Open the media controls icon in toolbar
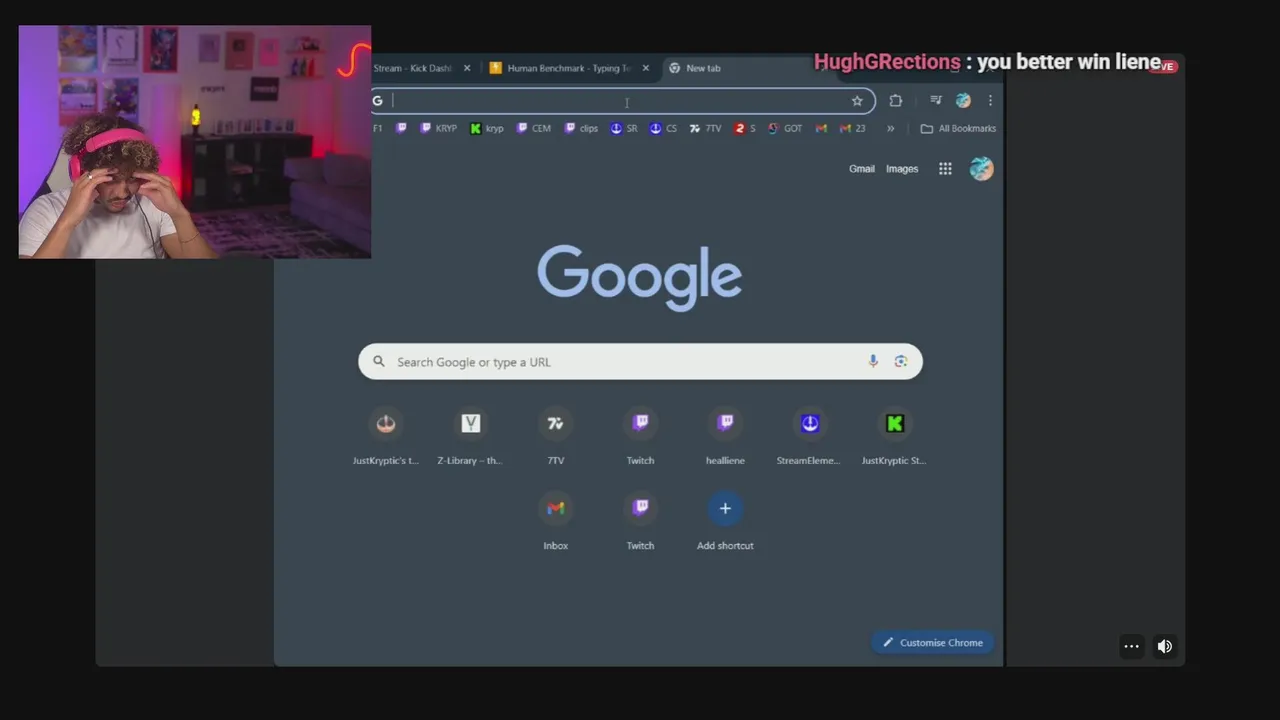This screenshot has height=720, width=1280. click(936, 101)
